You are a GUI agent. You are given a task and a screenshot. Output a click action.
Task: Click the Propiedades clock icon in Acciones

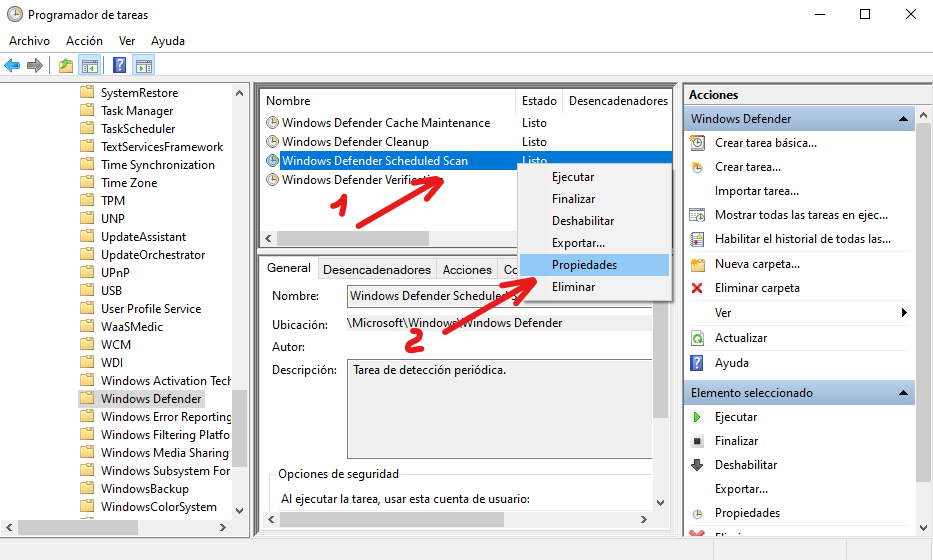(x=697, y=513)
